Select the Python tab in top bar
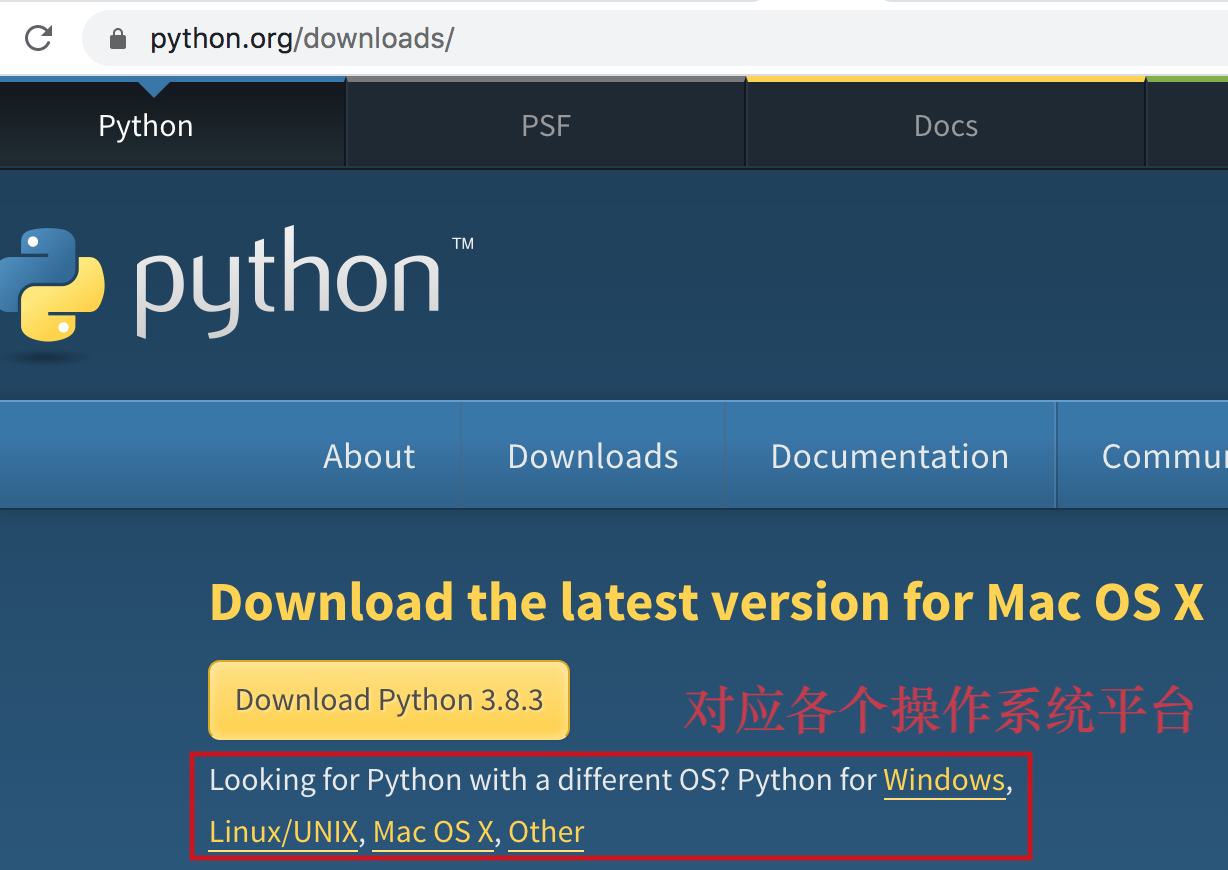Image resolution: width=1228 pixels, height=870 pixels. pos(145,125)
